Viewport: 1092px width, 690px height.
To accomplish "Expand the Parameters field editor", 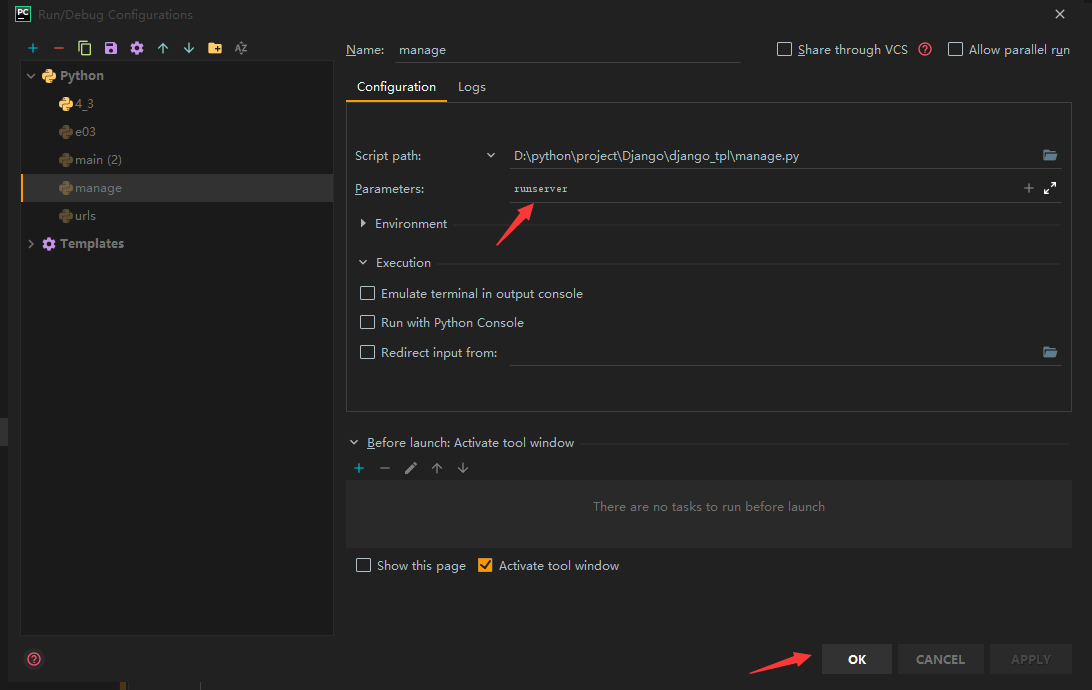I will click(x=1050, y=188).
